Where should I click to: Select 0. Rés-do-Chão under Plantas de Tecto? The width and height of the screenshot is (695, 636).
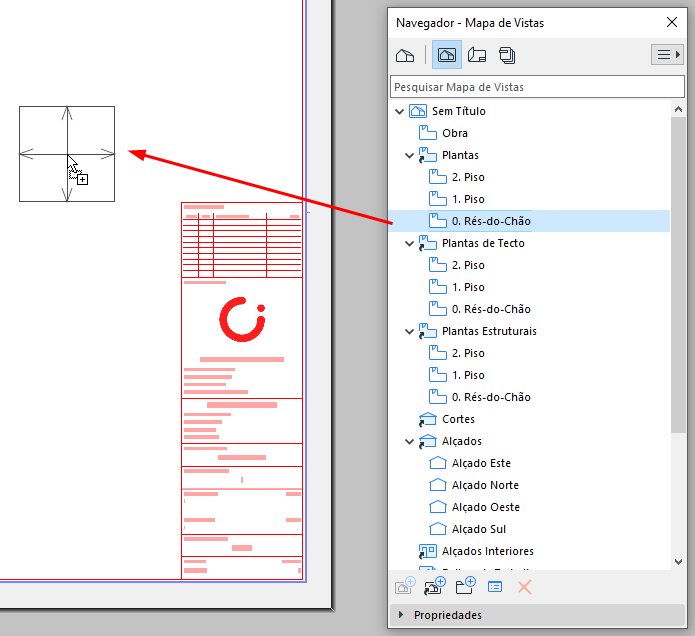tap(491, 309)
